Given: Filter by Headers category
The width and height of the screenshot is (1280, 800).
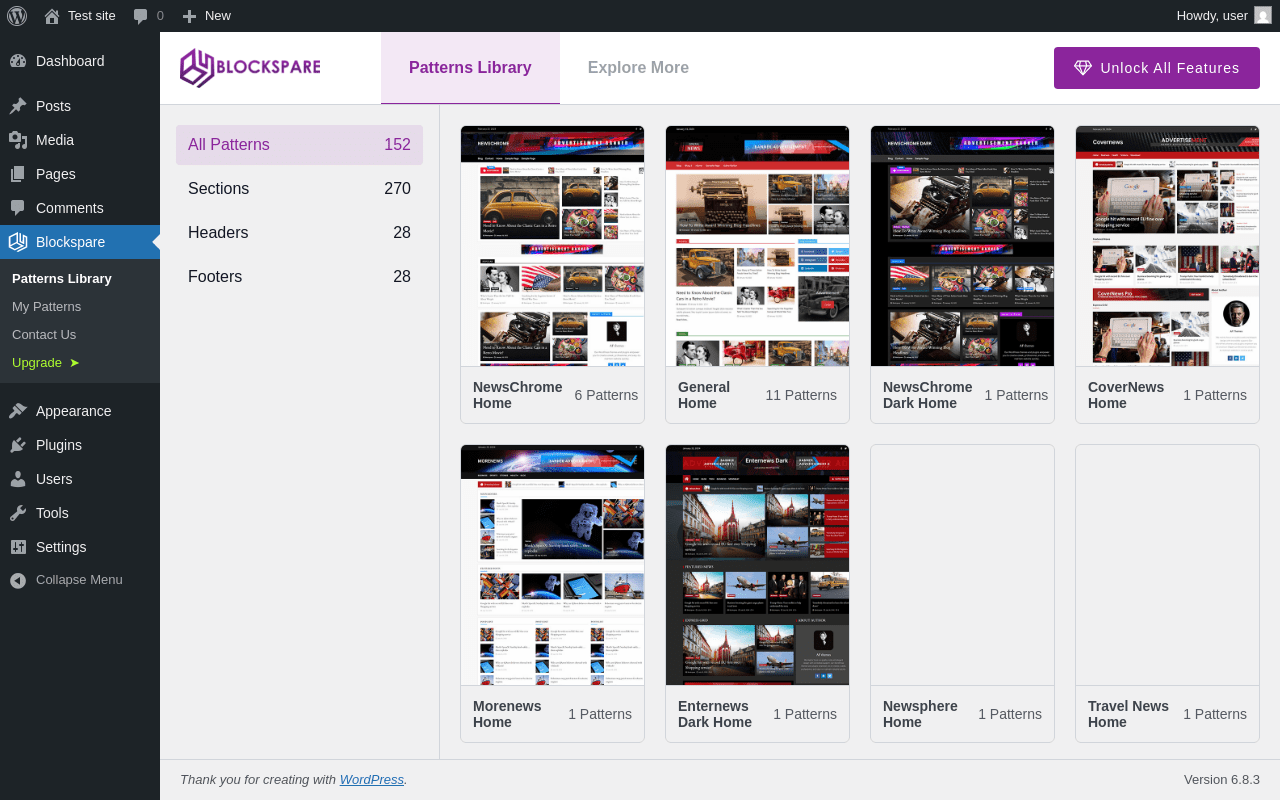Looking at the screenshot, I should [299, 233].
